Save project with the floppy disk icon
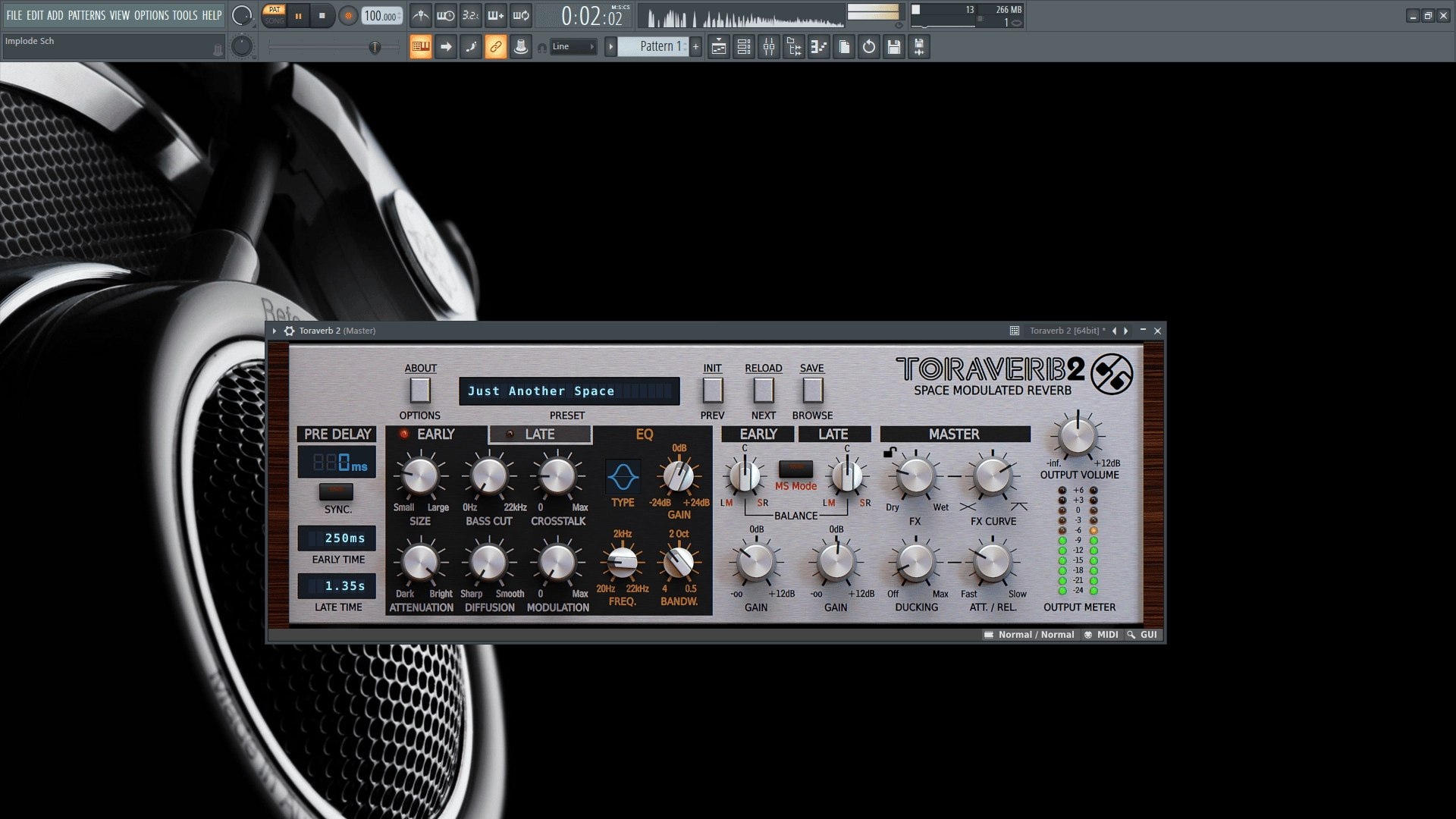 click(x=894, y=47)
